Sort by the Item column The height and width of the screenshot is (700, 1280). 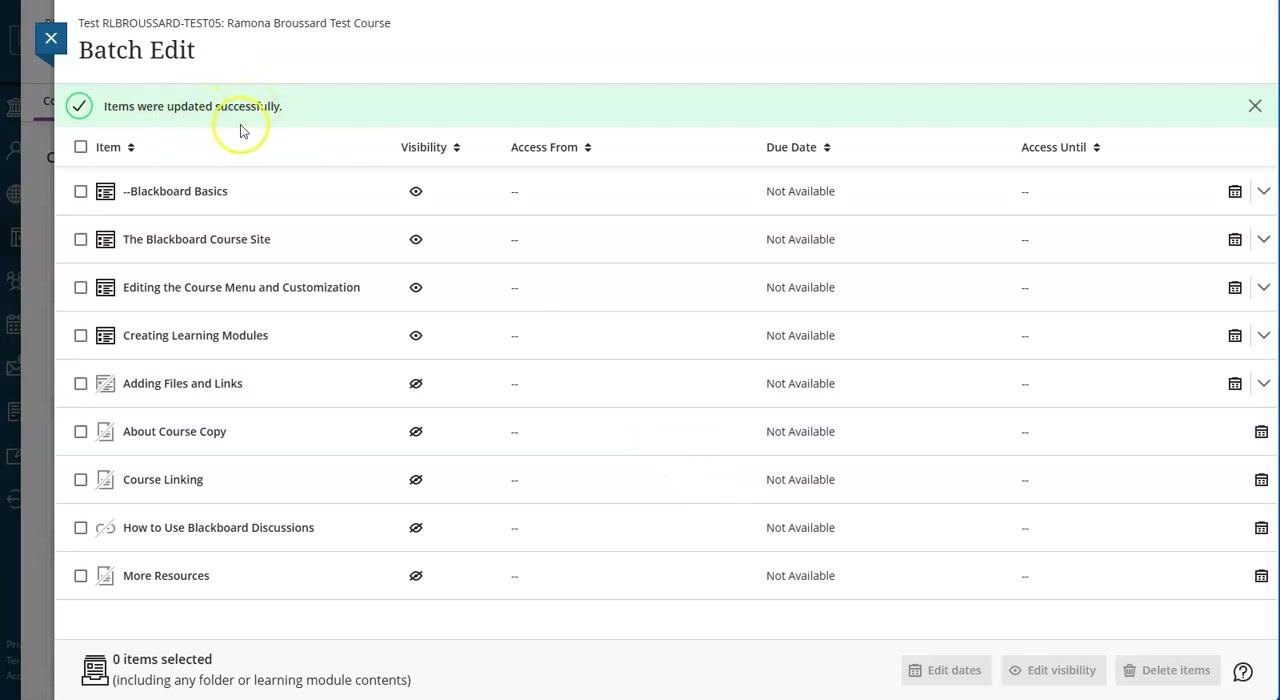(115, 147)
